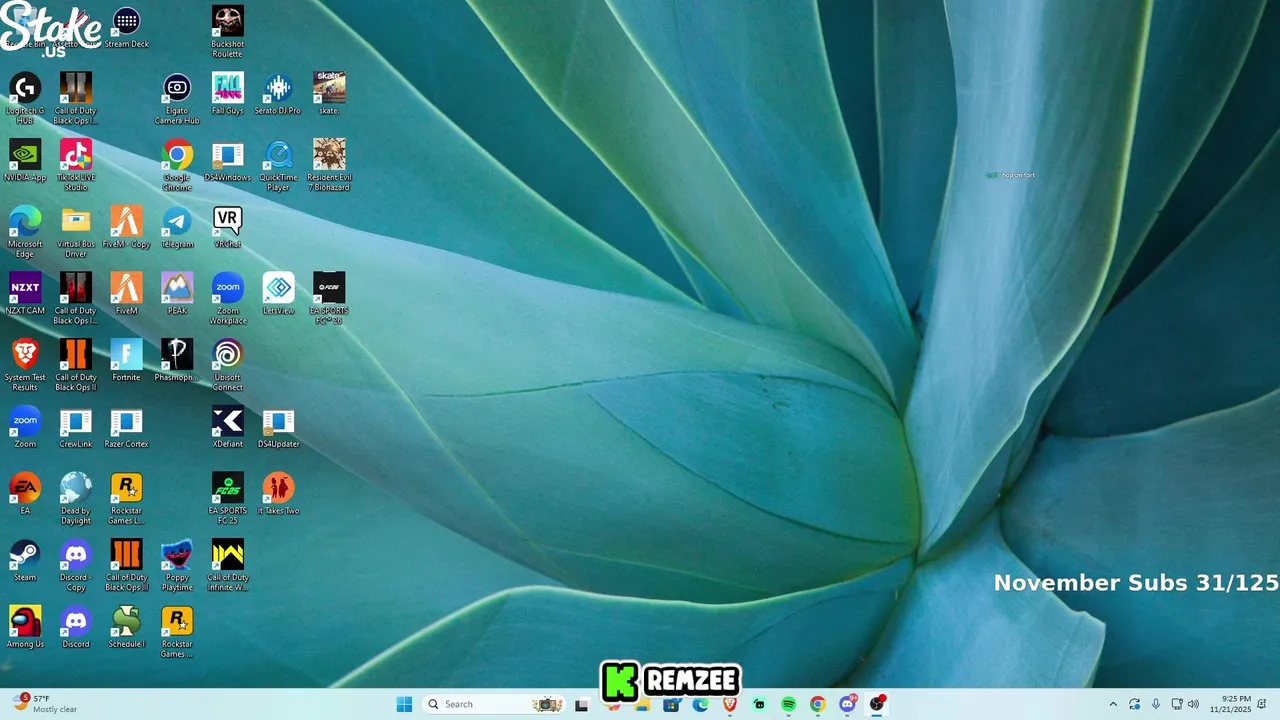The image size is (1280, 720).
Task: Open Serato DJ Pro shortcut
Action: click(x=278, y=94)
